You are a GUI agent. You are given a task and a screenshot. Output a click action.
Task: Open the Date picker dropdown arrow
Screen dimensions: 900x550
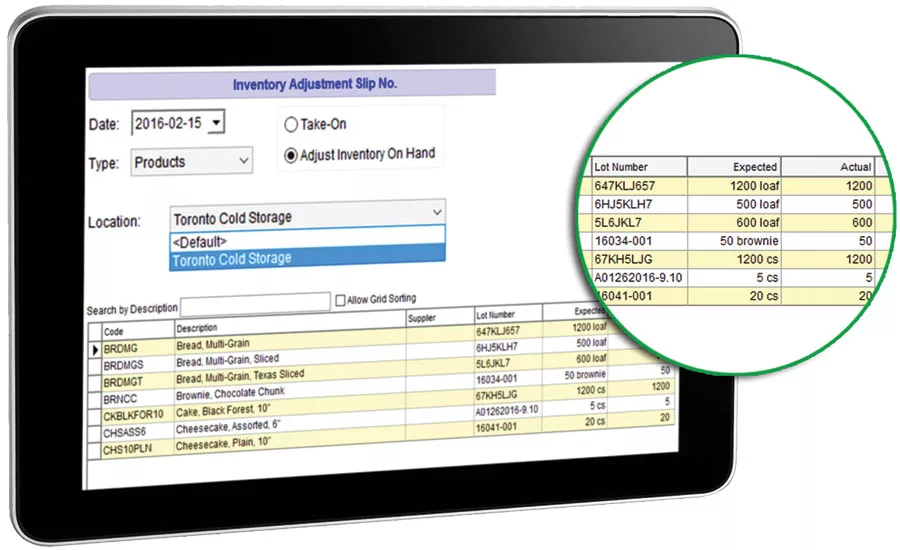point(216,122)
